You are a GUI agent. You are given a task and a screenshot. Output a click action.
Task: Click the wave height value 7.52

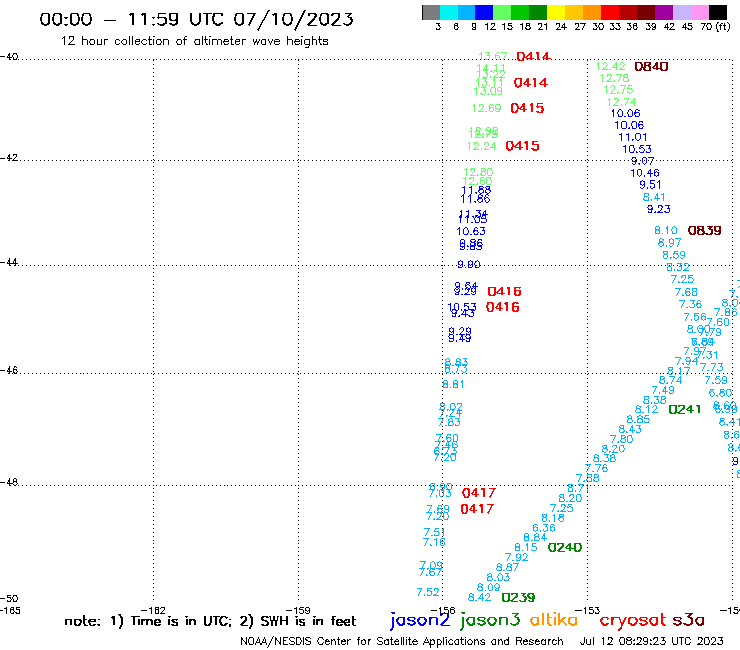tap(428, 592)
